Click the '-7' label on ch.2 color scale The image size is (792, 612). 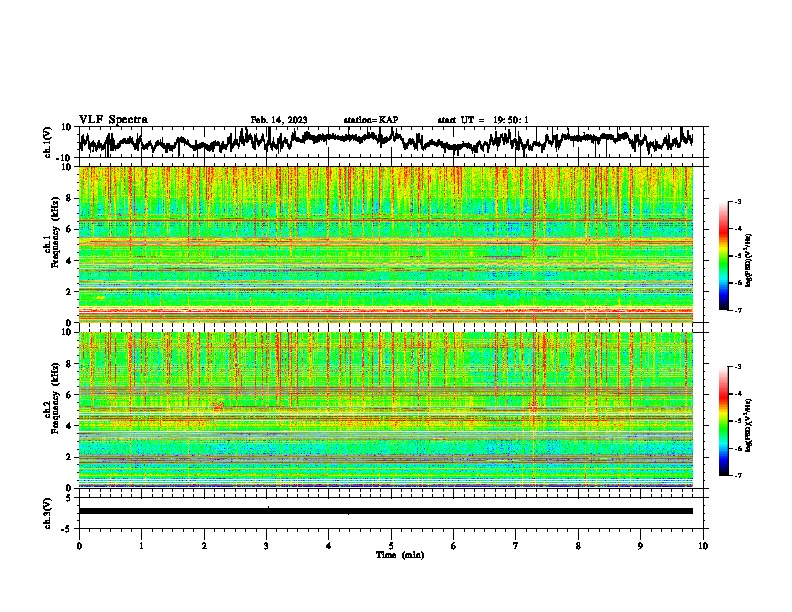click(737, 475)
